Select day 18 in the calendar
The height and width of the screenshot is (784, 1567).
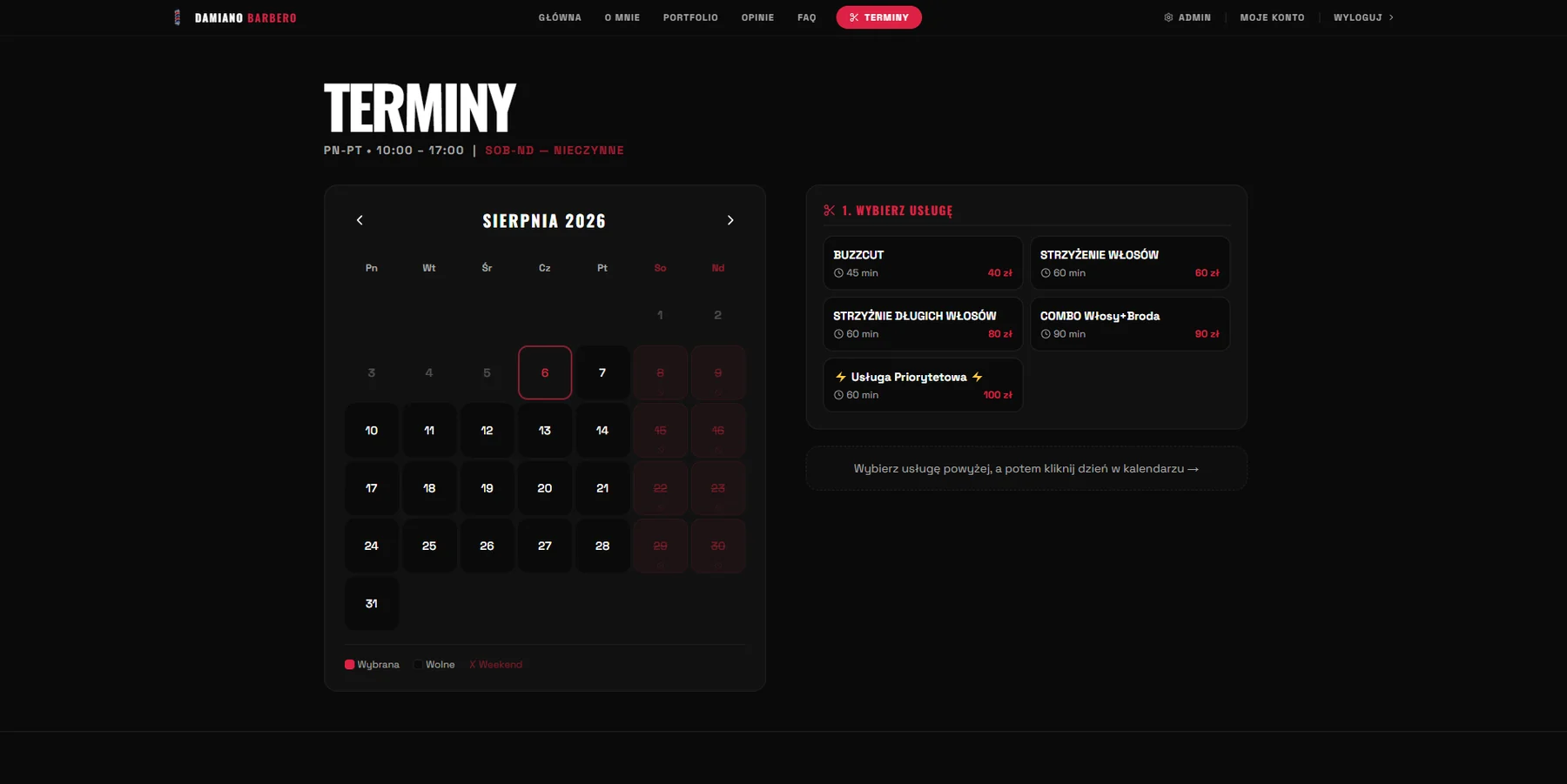click(429, 488)
